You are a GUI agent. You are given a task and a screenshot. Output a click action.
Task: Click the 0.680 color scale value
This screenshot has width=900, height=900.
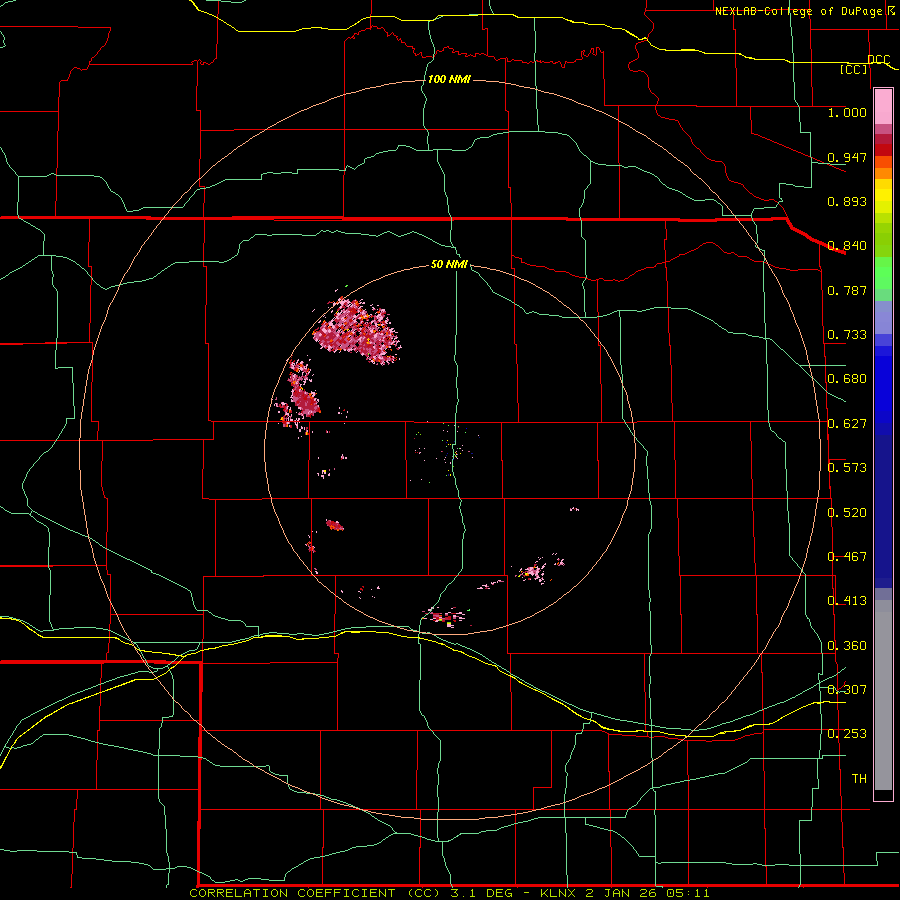[847, 379]
